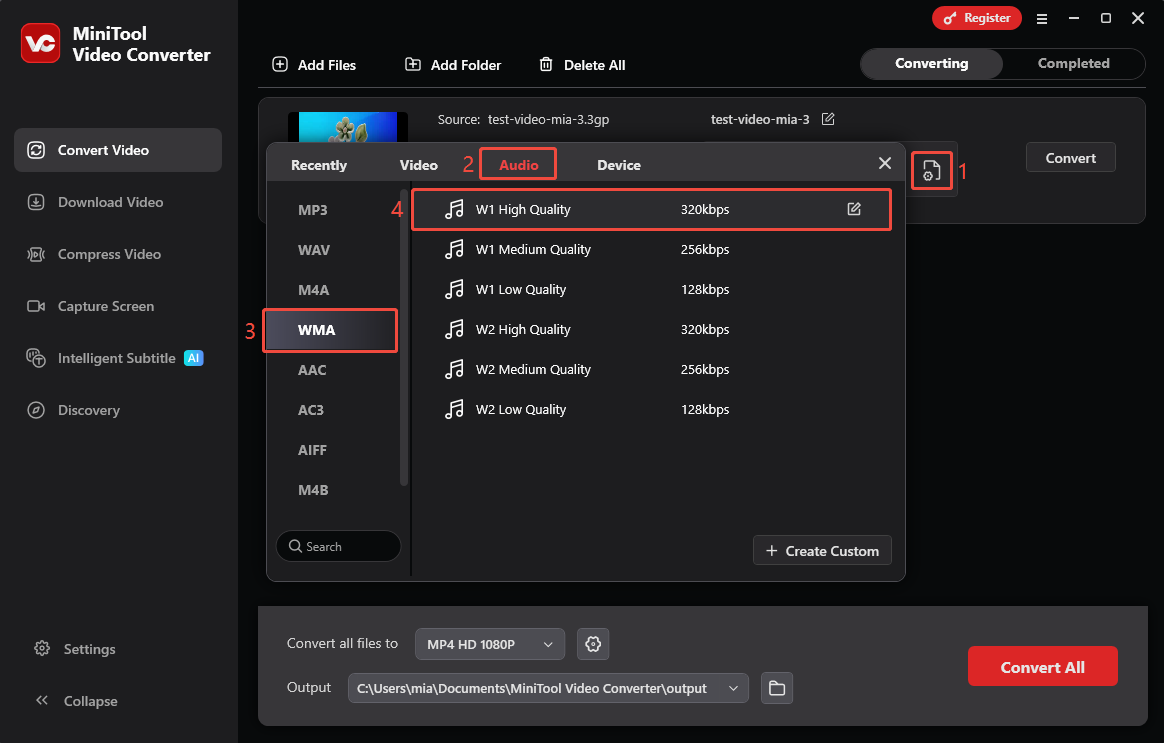The image size is (1164, 743).
Task: Click the Convert All button
Action: [1042, 666]
